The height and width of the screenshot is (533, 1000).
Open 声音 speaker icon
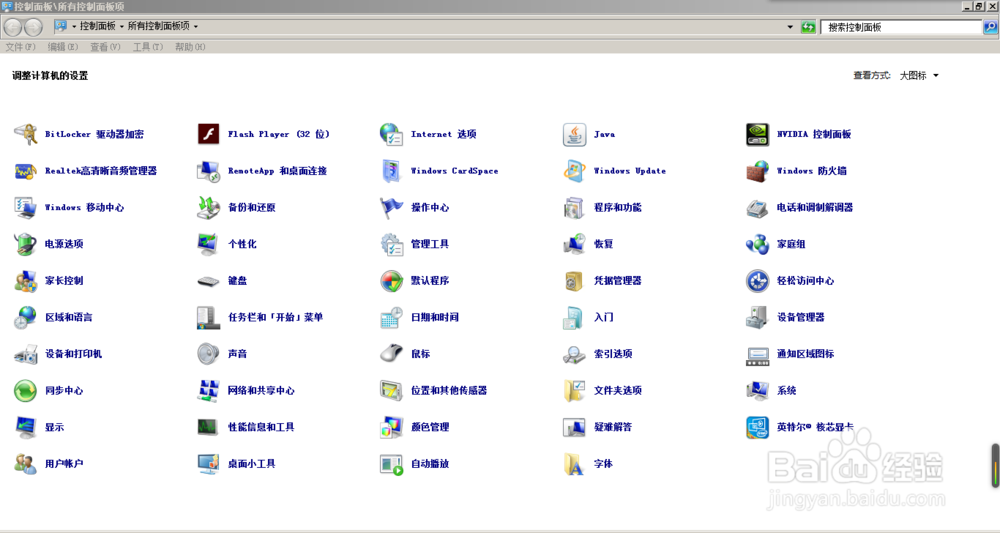click(x=208, y=354)
